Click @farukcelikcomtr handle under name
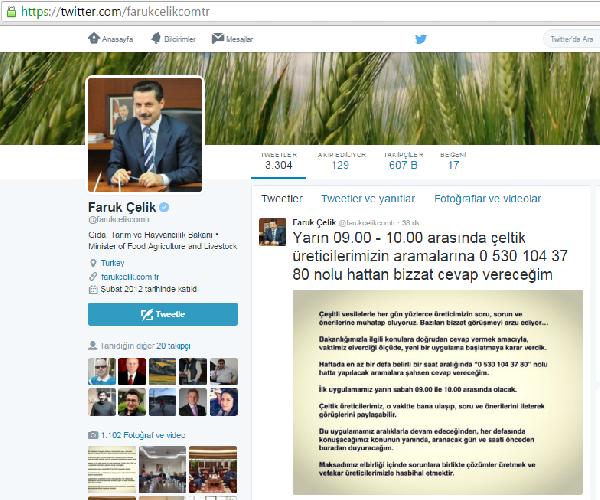Screen dimensions: 600x500 click(119, 220)
